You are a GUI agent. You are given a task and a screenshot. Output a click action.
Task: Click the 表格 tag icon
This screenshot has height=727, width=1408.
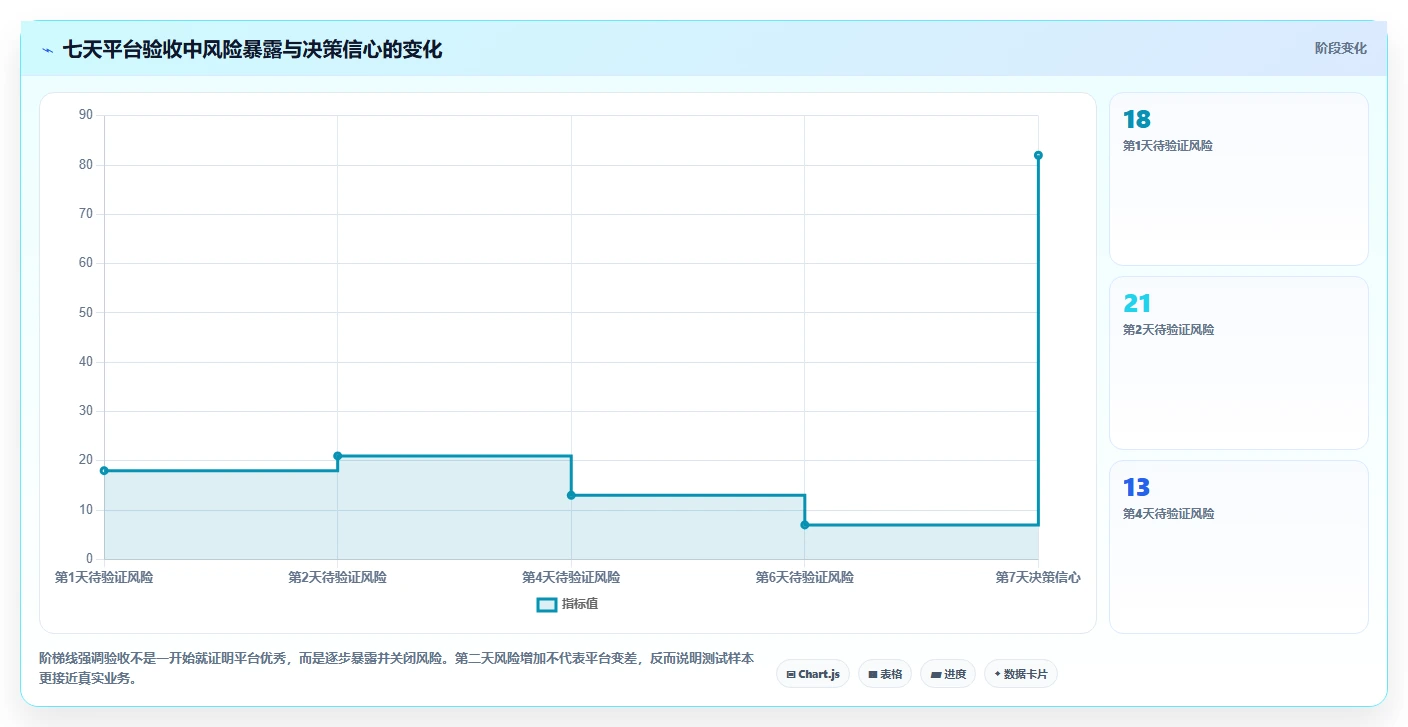point(873,675)
